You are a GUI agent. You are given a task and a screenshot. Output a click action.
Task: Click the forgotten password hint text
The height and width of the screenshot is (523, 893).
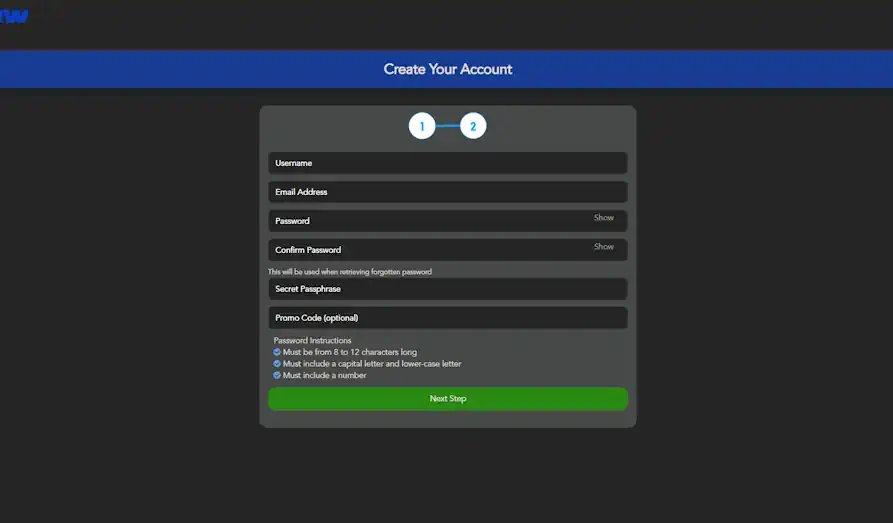pos(350,272)
